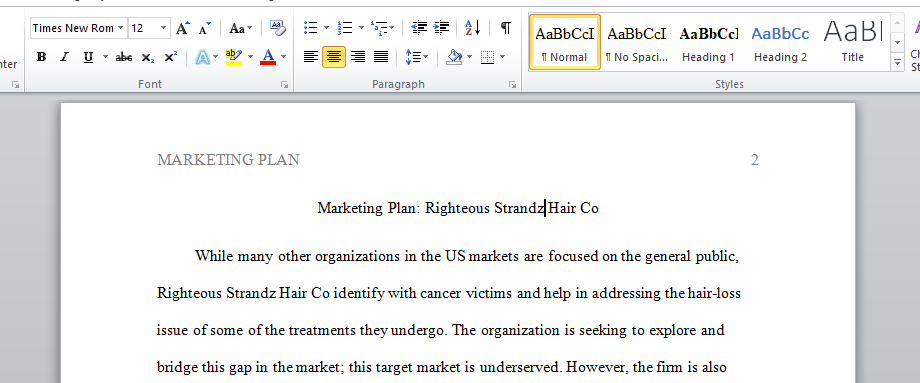Apply yellow text highlight color

[234, 57]
